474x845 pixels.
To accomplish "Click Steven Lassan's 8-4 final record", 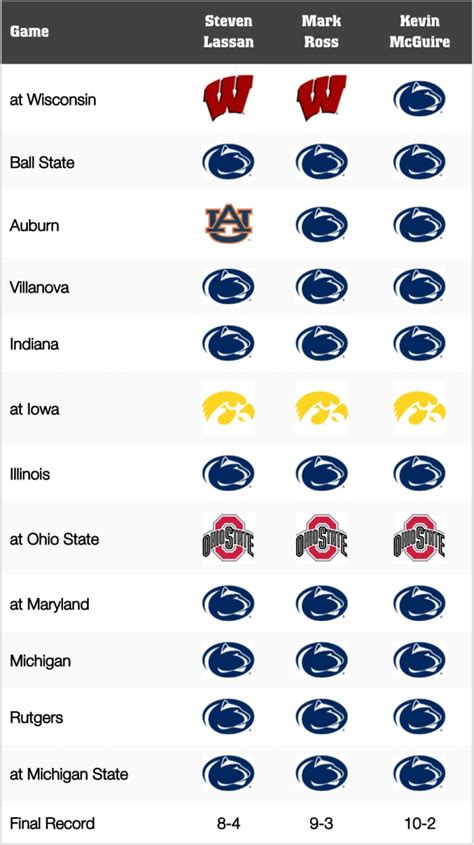I will [228, 823].
